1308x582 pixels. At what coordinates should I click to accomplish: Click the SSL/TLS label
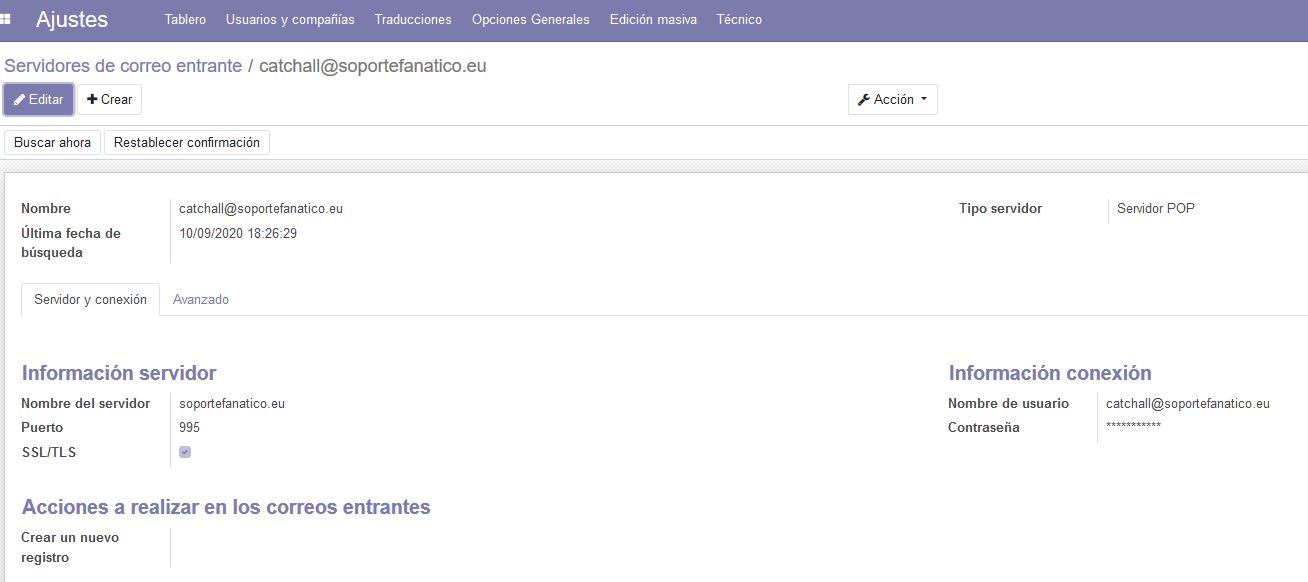click(49, 452)
